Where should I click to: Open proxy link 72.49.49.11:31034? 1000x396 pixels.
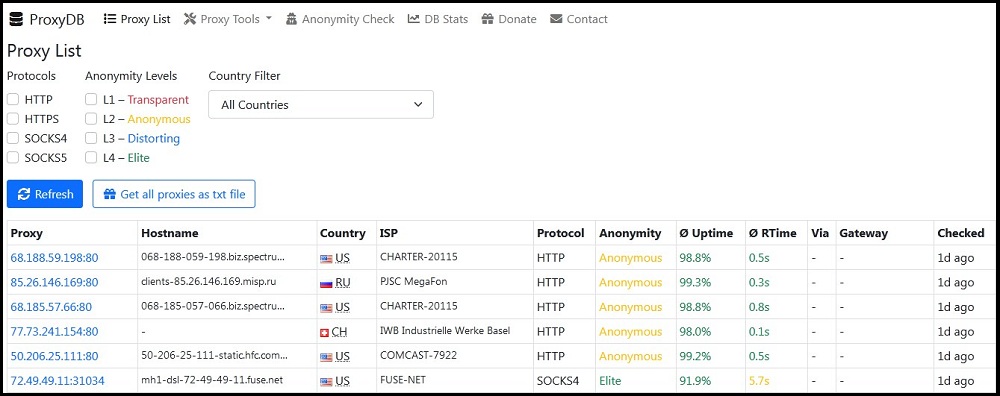click(x=57, y=381)
